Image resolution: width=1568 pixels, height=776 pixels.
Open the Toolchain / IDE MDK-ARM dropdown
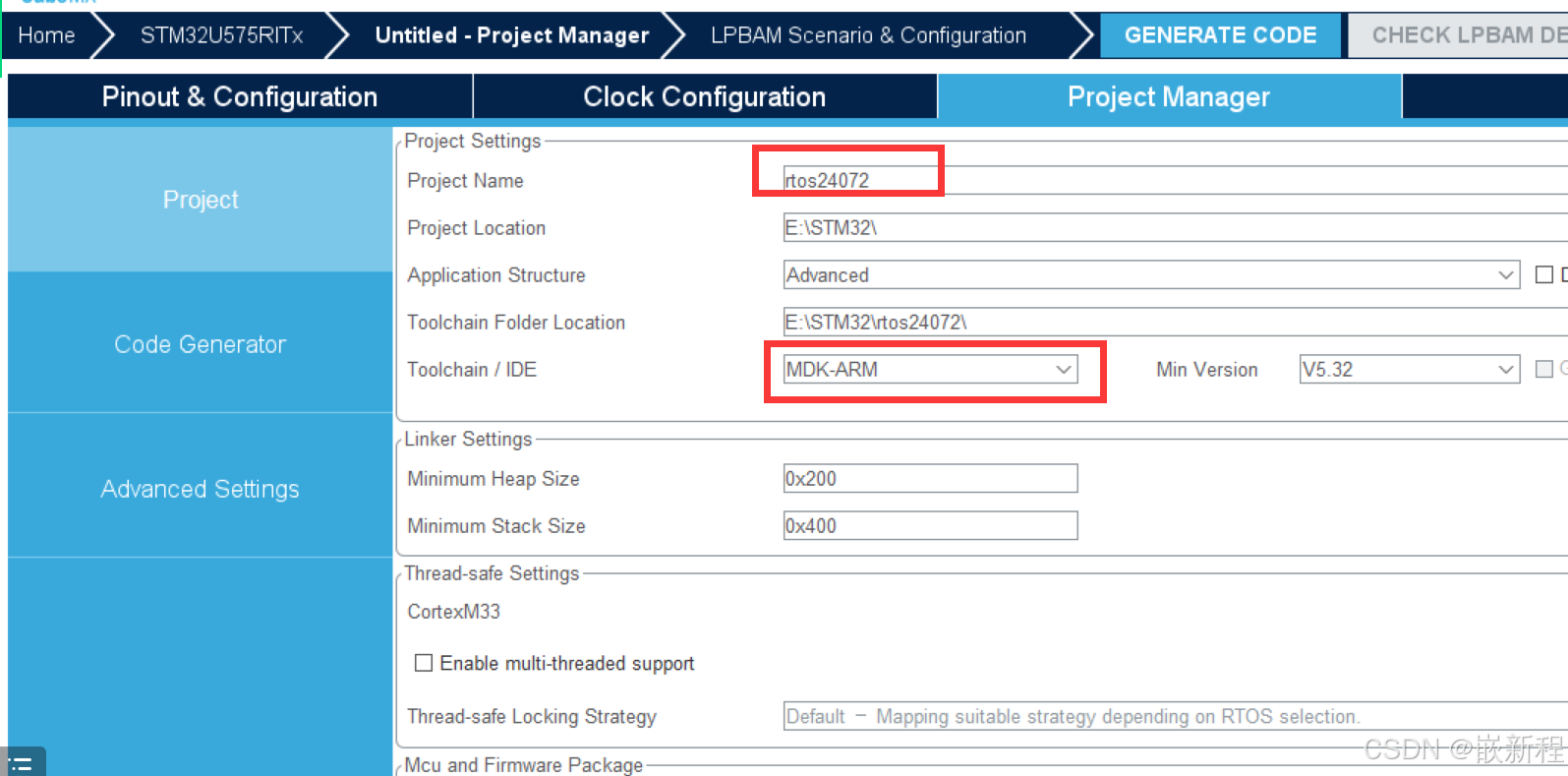point(930,370)
